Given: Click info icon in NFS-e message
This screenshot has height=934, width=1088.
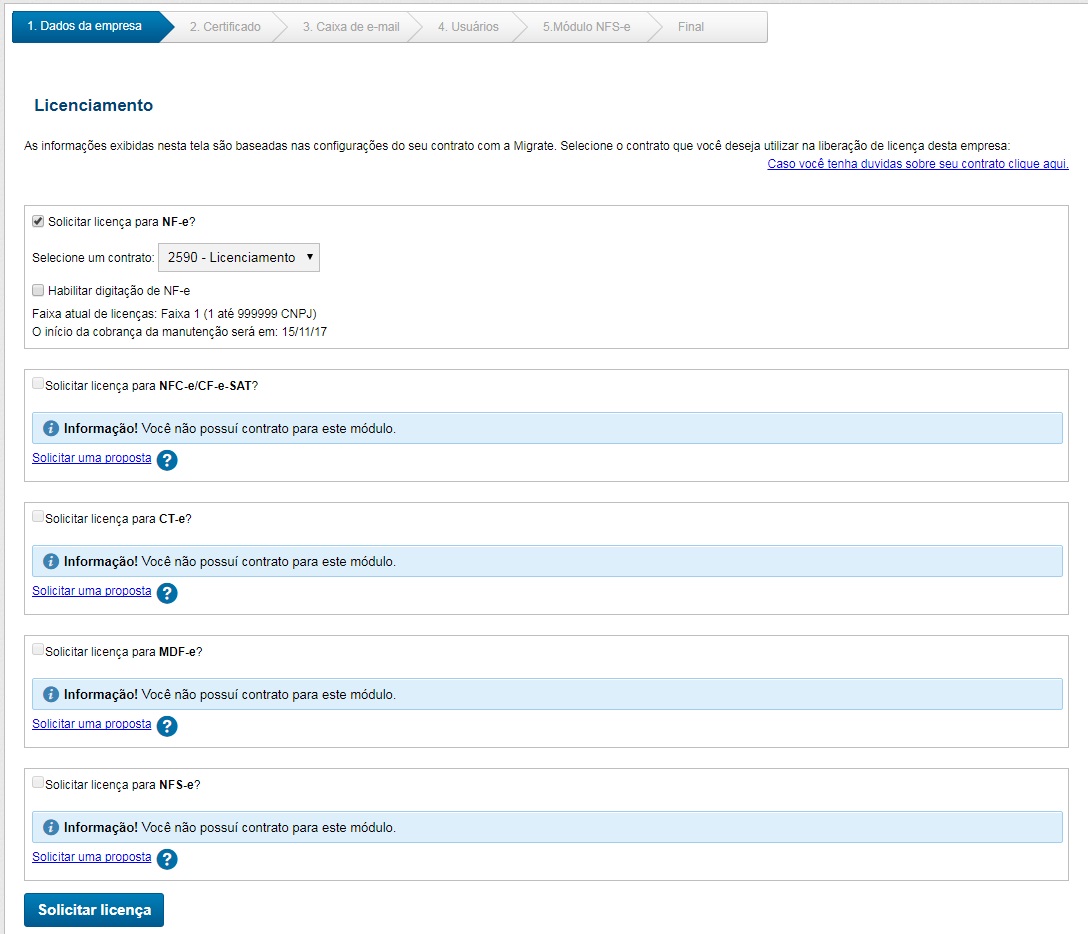Looking at the screenshot, I should point(51,827).
